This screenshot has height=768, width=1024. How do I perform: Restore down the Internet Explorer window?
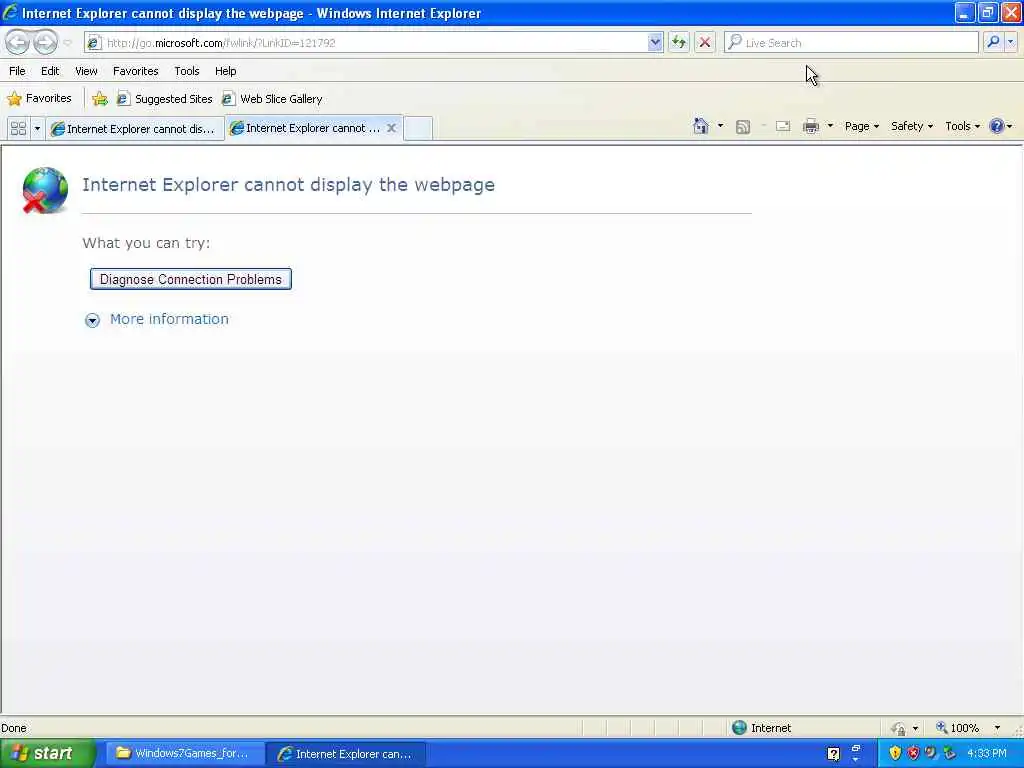pyautogui.click(x=987, y=12)
